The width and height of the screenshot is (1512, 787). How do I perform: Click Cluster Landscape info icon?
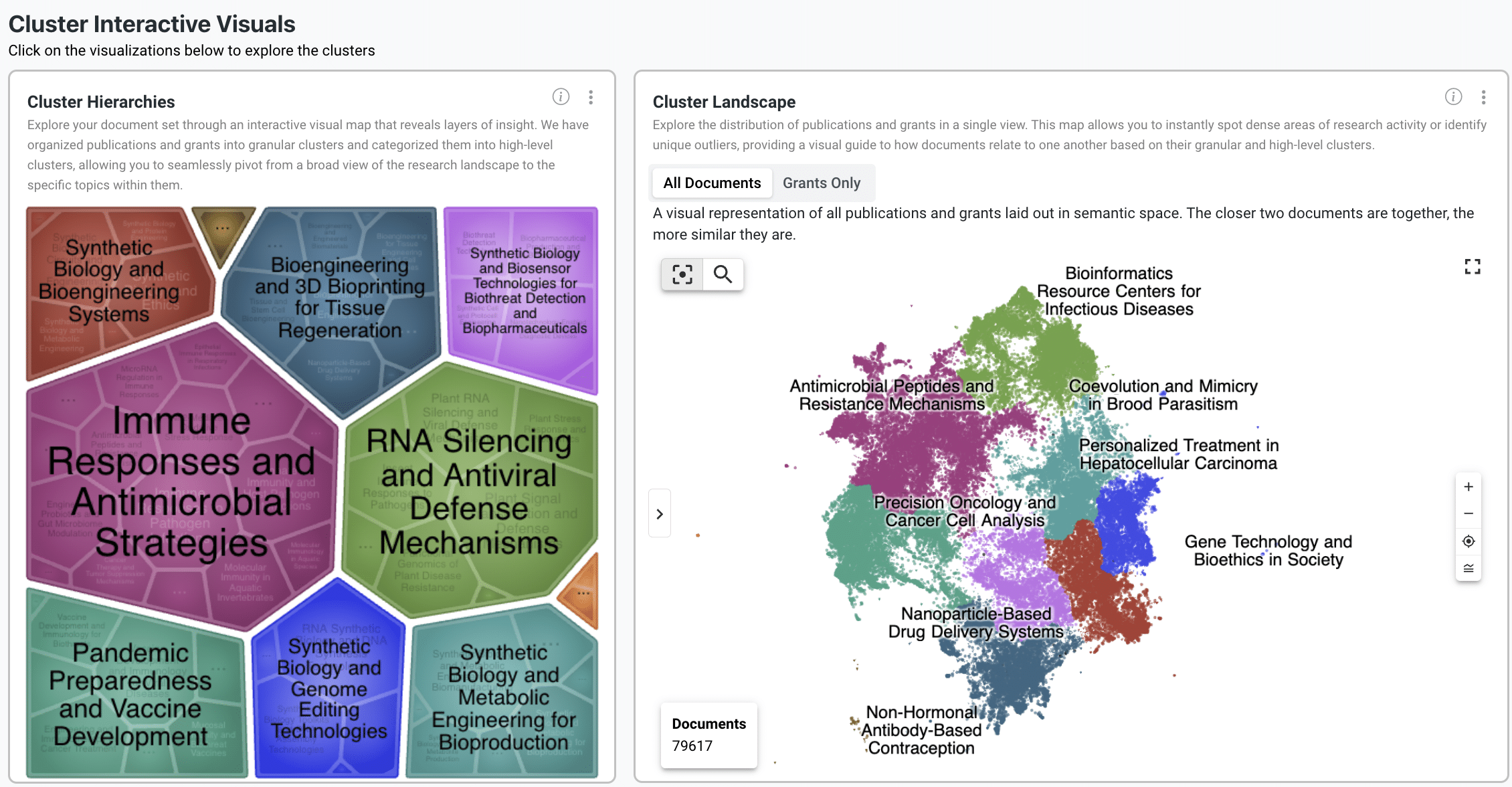pos(1453,97)
